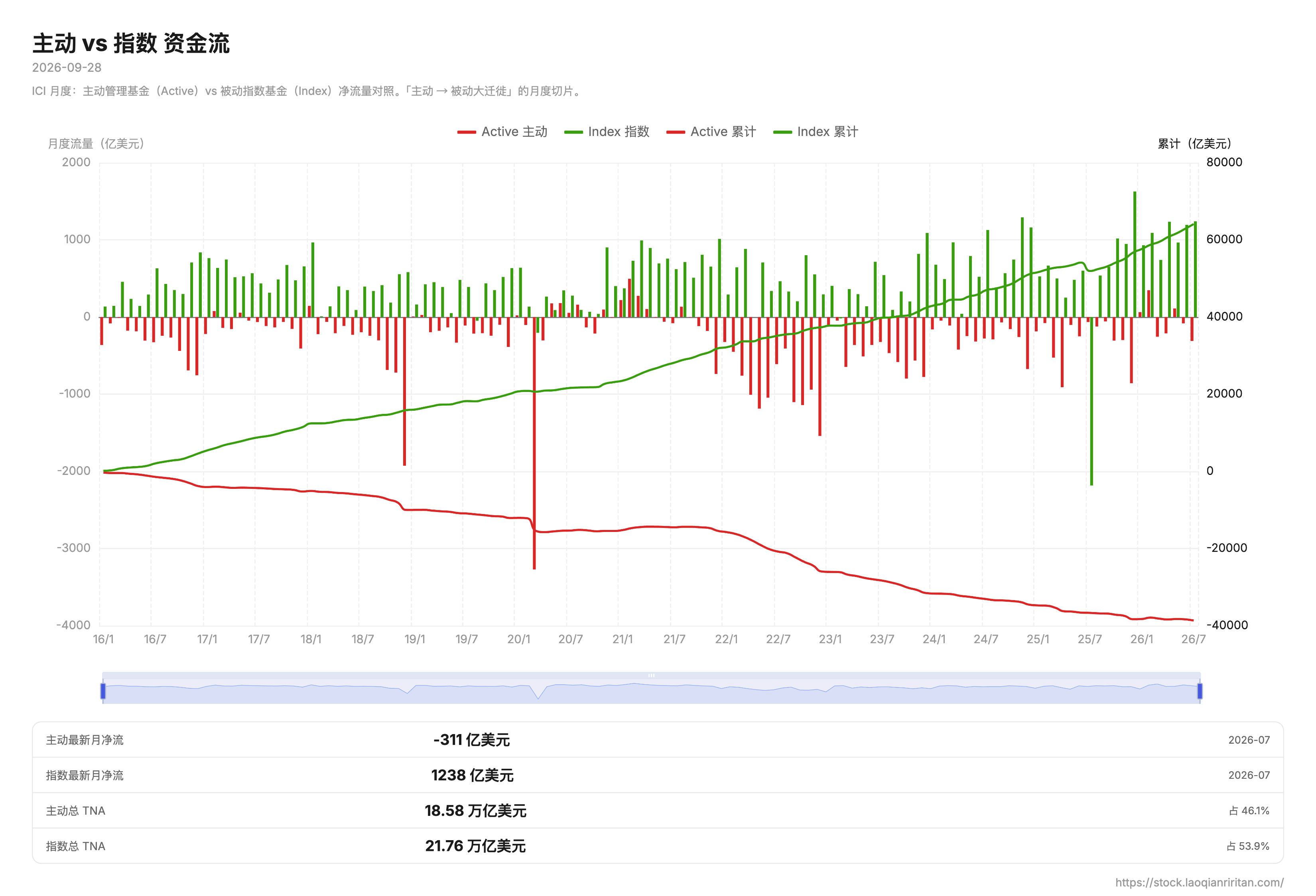Open the stock.laoqianriritan.com link

(x=1199, y=882)
